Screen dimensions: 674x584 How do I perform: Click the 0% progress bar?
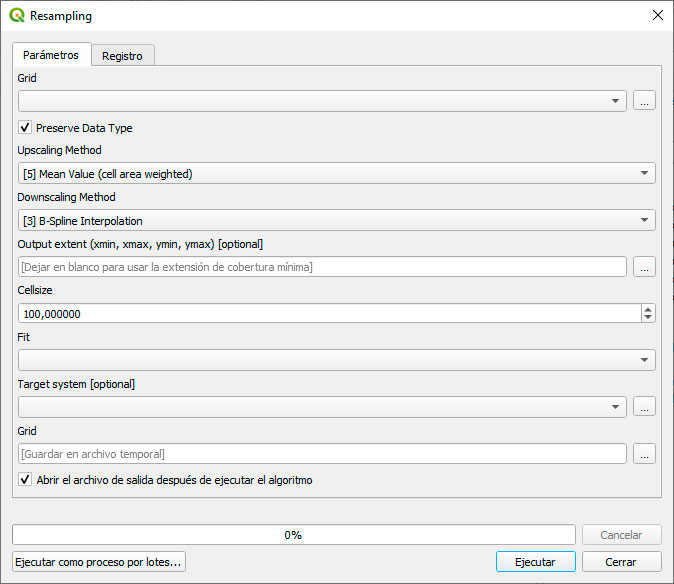293,535
